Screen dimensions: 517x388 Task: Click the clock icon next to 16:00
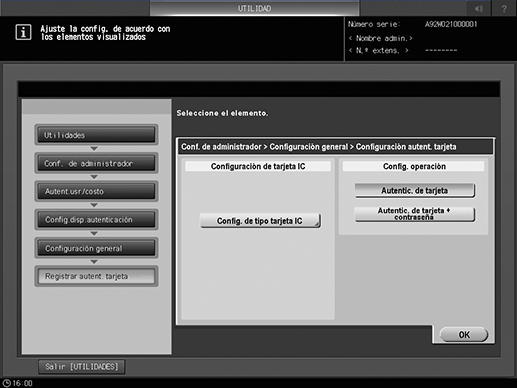point(6,383)
